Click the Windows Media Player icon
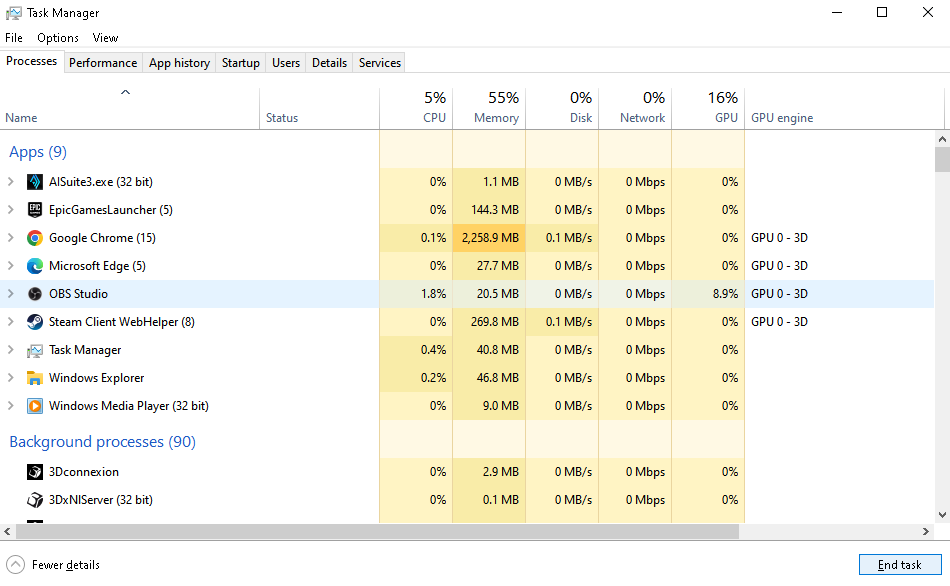This screenshot has height=586, width=950. click(x=35, y=405)
